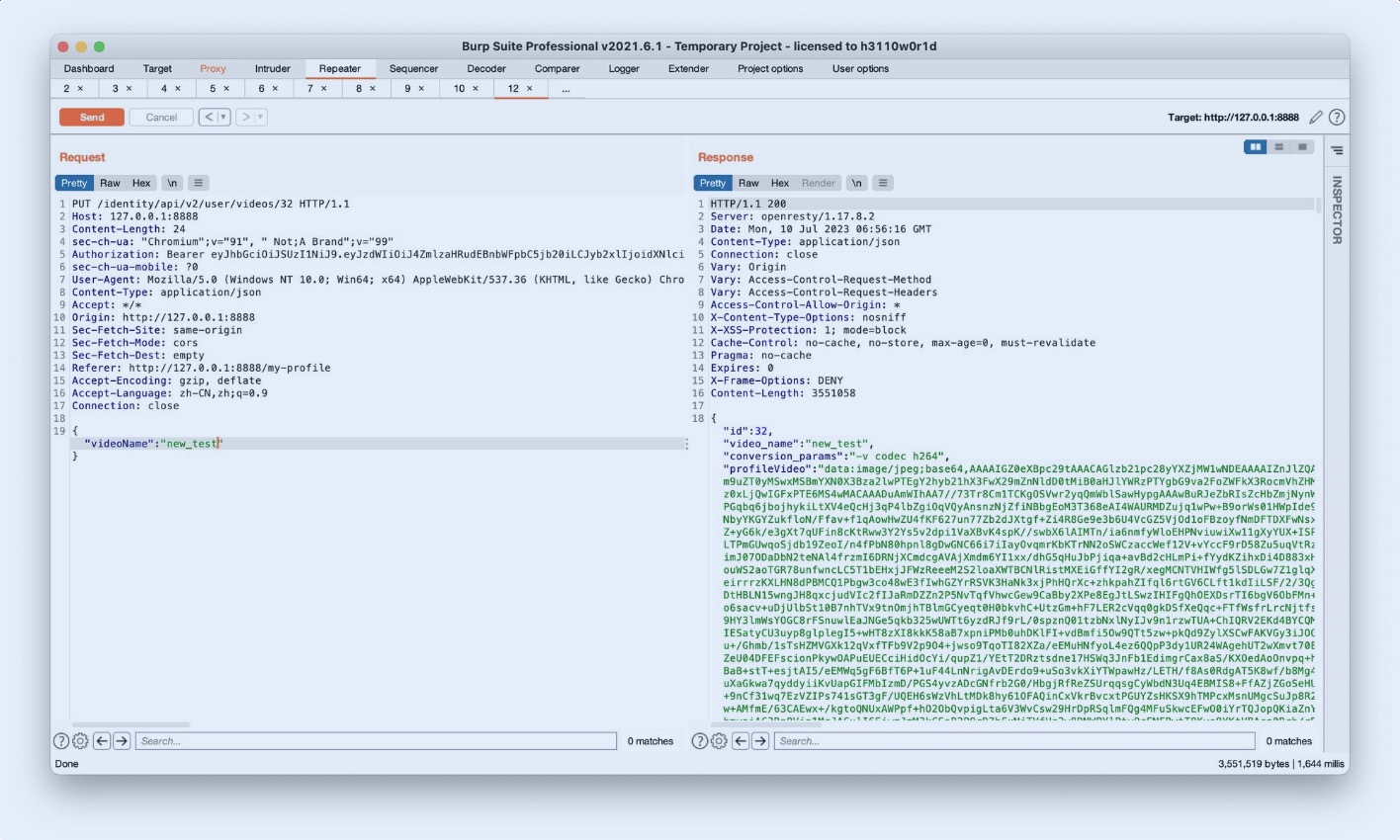This screenshot has height=840, width=1400.
Task: Switch to the Intruder tab
Action: tap(273, 69)
